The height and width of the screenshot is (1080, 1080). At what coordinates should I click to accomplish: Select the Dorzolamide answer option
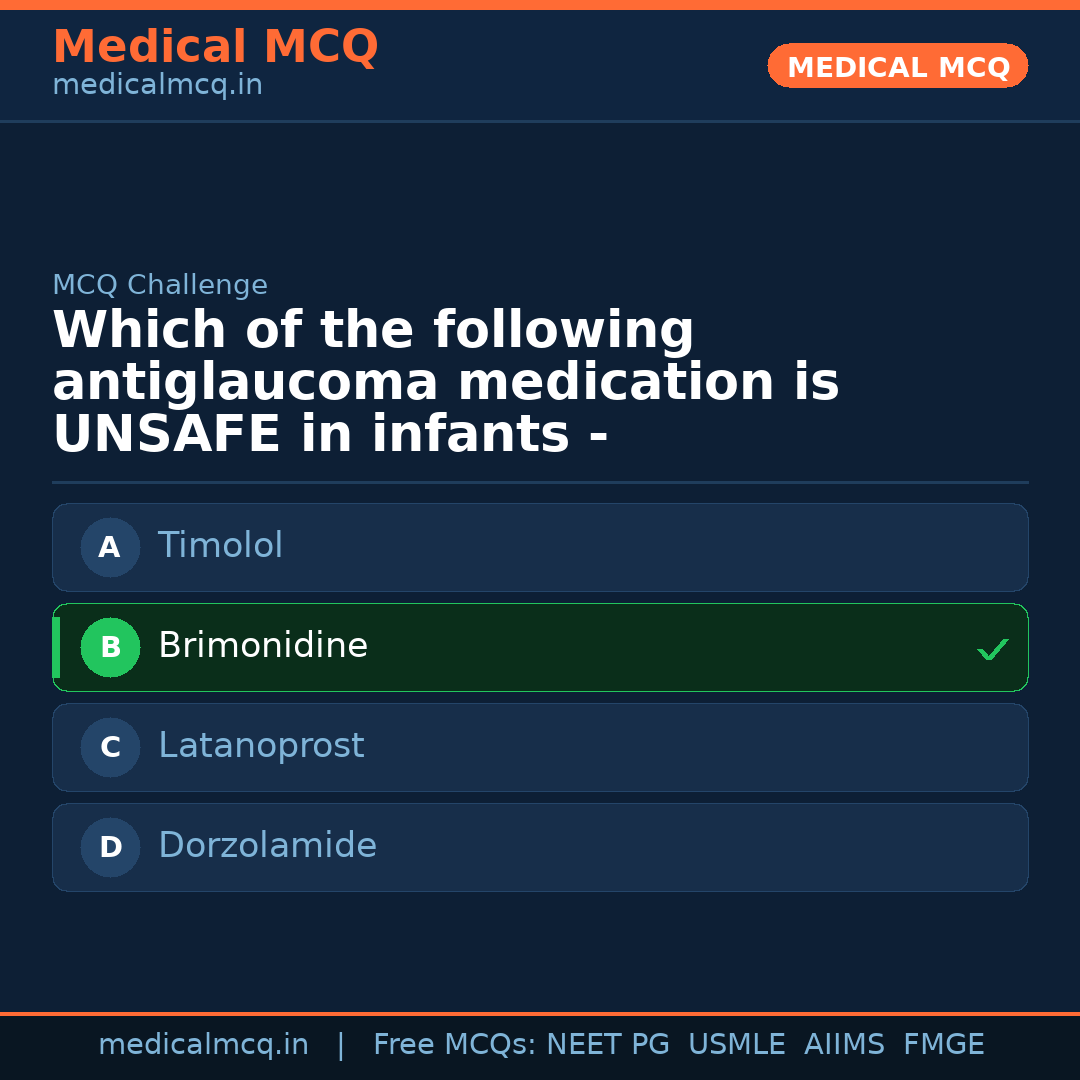tap(540, 847)
